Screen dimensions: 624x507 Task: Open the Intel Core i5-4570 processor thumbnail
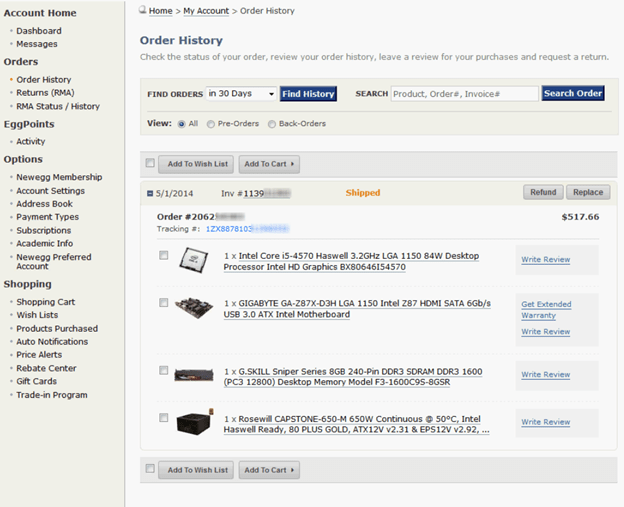[x=194, y=260]
